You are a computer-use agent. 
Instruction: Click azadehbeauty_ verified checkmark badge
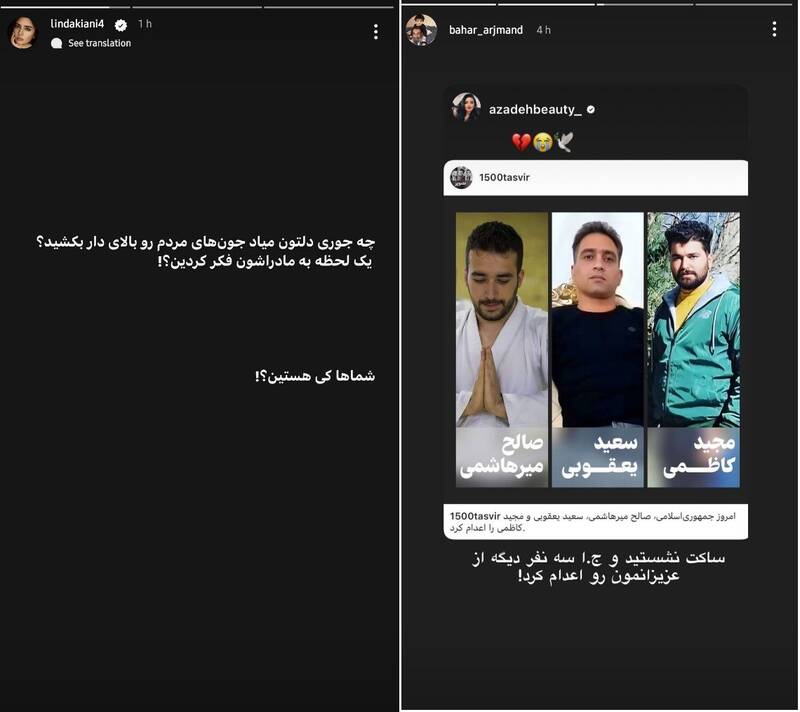pos(591,110)
